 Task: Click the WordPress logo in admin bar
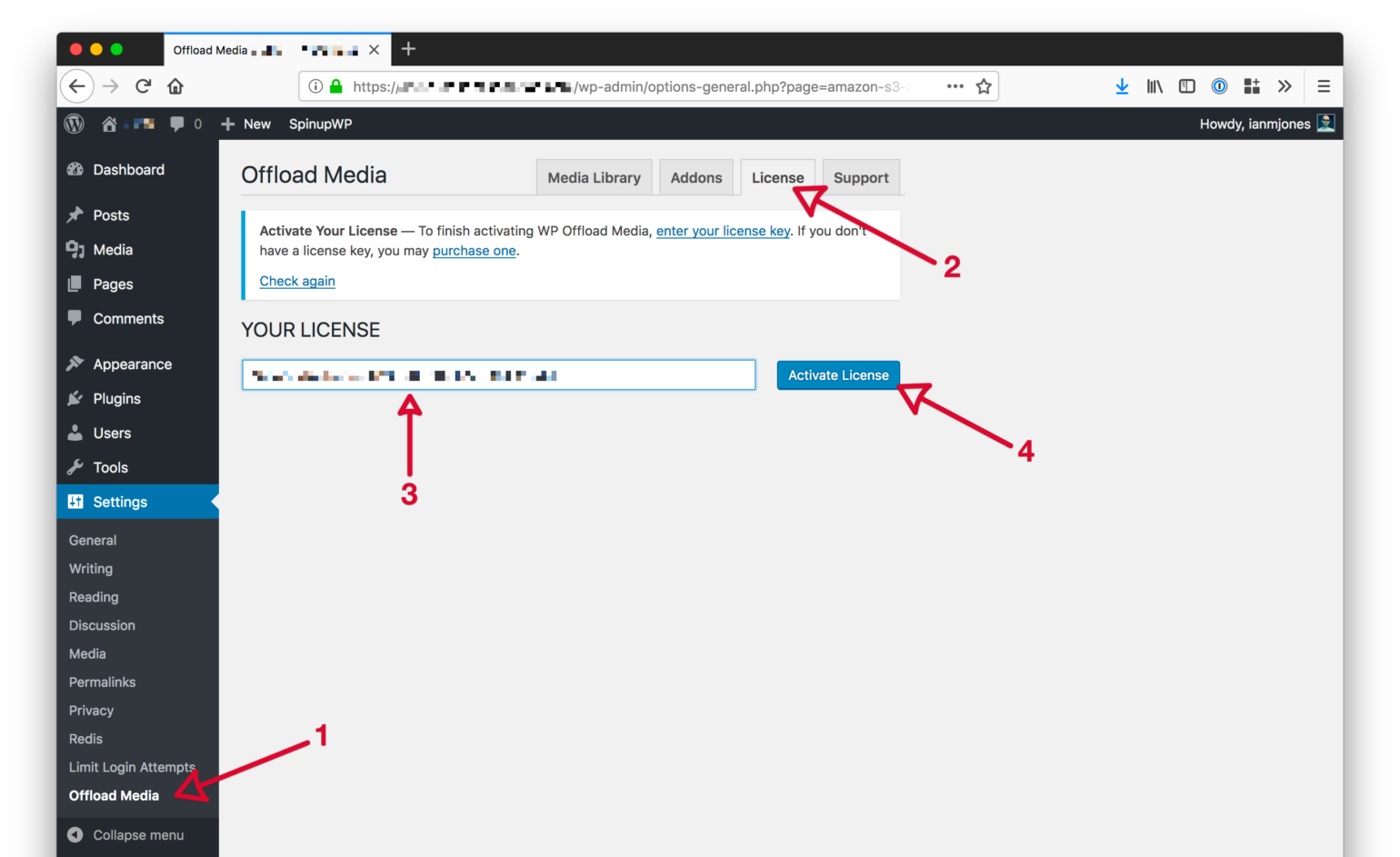(x=75, y=124)
